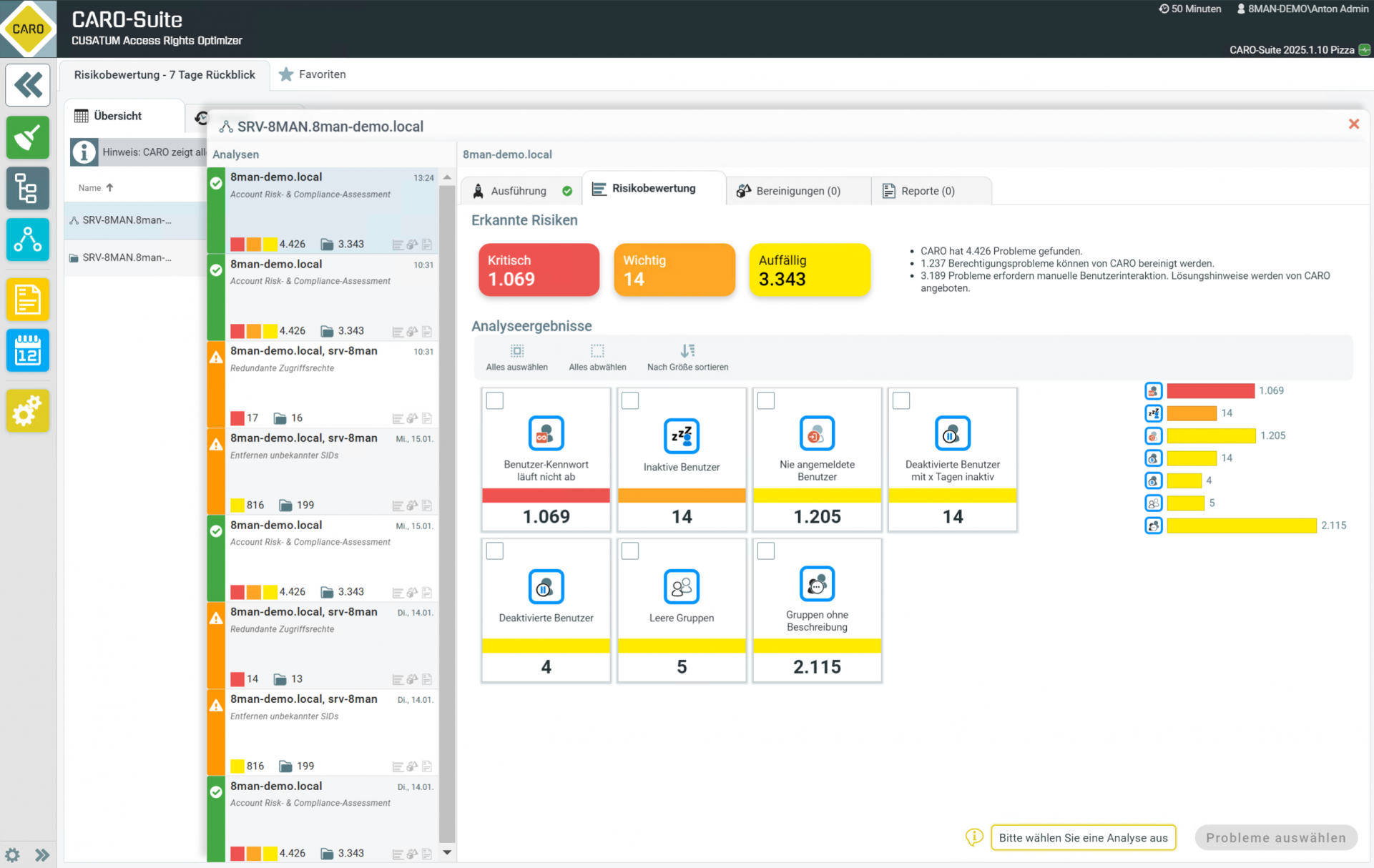Check the Nie angemeldete Benutzer checkbox
This screenshot has width=1374, height=868.
(x=765, y=400)
